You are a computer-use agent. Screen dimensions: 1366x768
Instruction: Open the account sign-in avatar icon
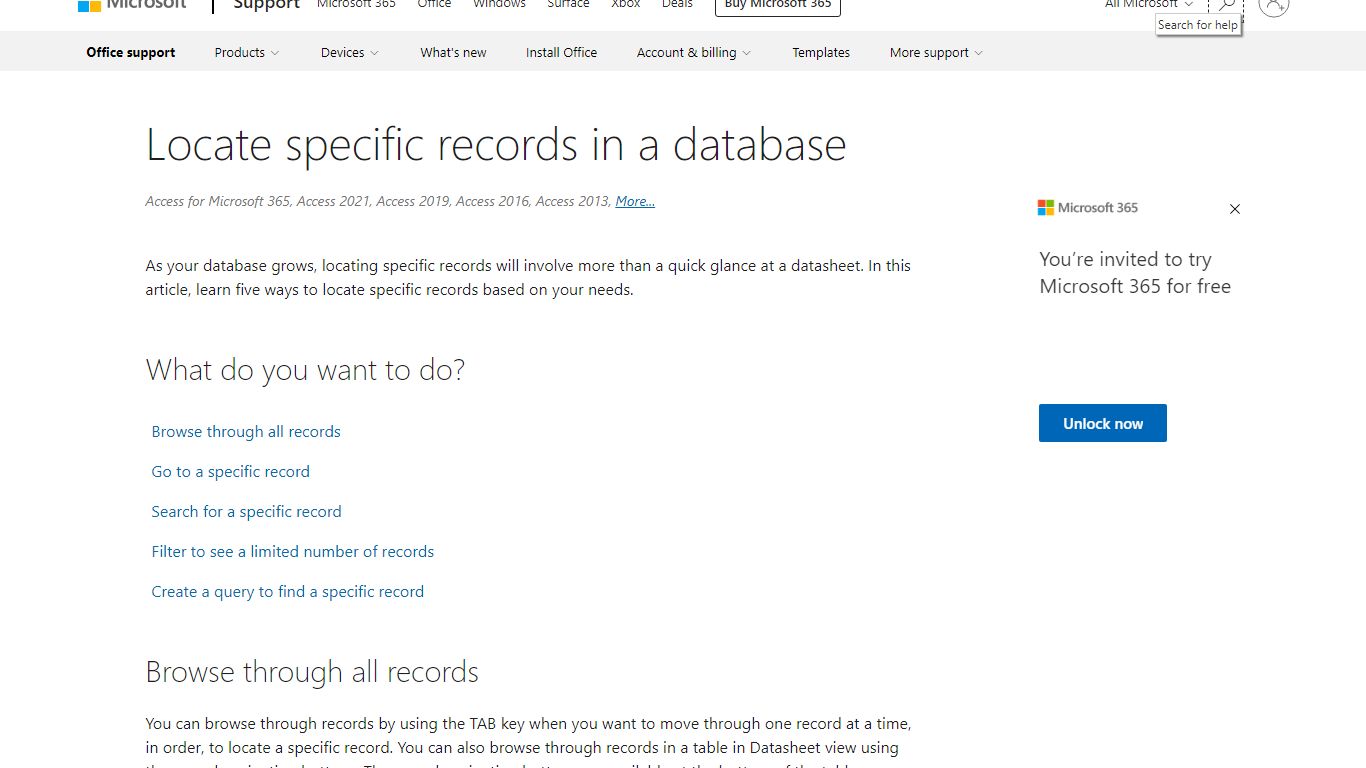[1273, 5]
